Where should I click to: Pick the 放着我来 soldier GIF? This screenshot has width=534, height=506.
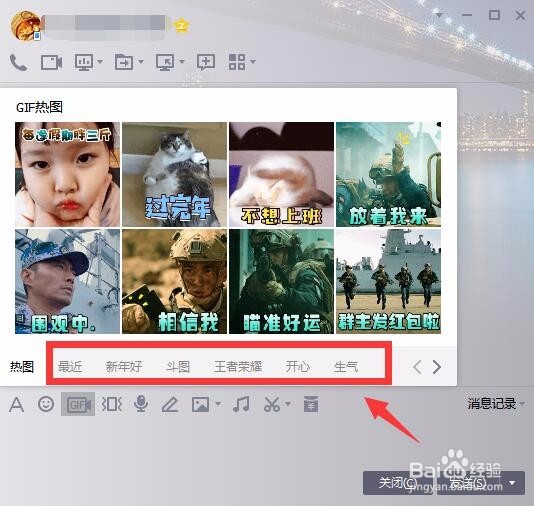[x=388, y=175]
